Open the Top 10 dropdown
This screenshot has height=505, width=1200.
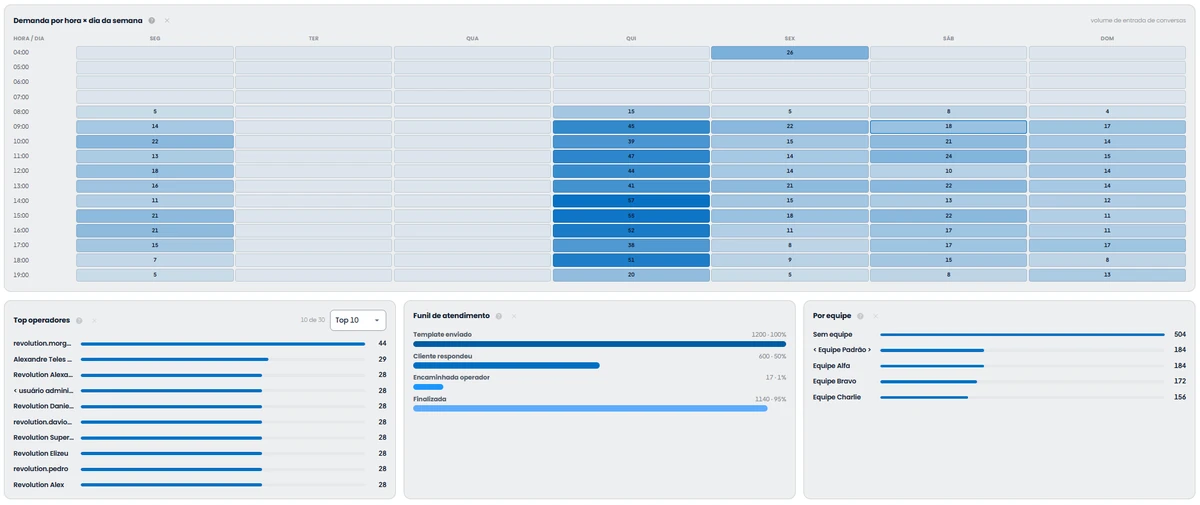pyautogui.click(x=358, y=320)
